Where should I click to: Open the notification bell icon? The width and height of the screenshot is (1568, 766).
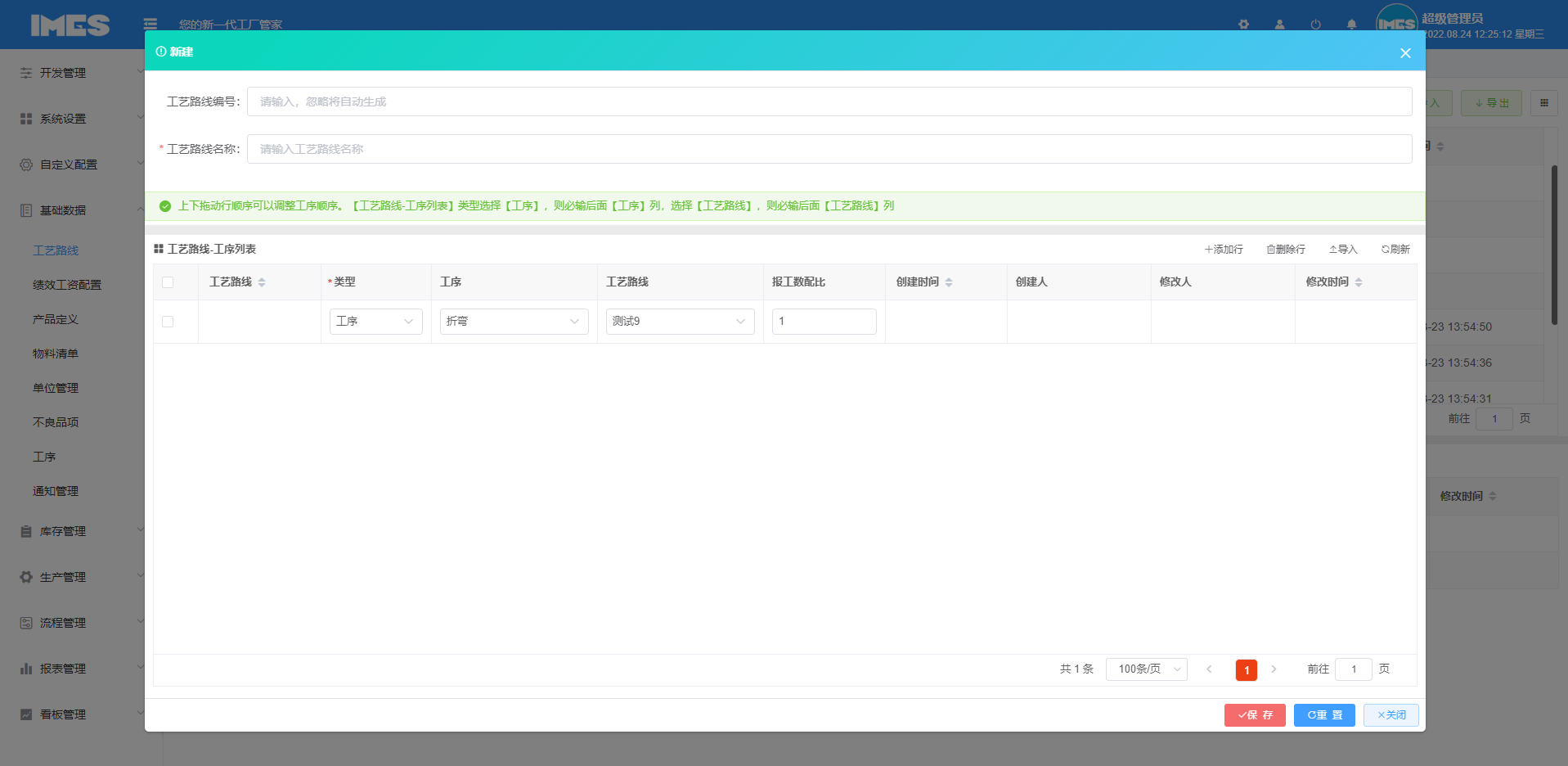1351,25
